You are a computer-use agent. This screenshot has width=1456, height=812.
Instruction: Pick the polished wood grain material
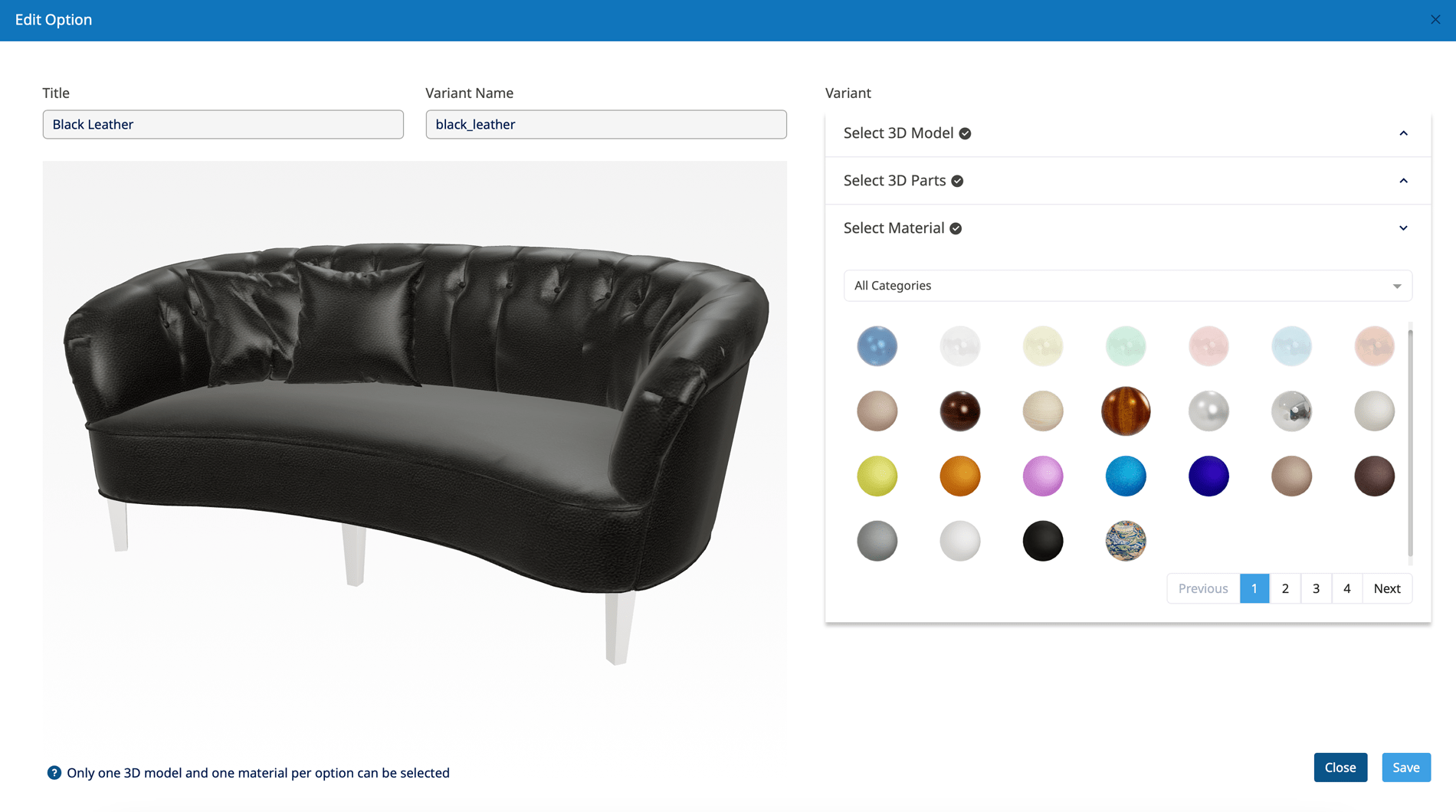pos(1126,411)
